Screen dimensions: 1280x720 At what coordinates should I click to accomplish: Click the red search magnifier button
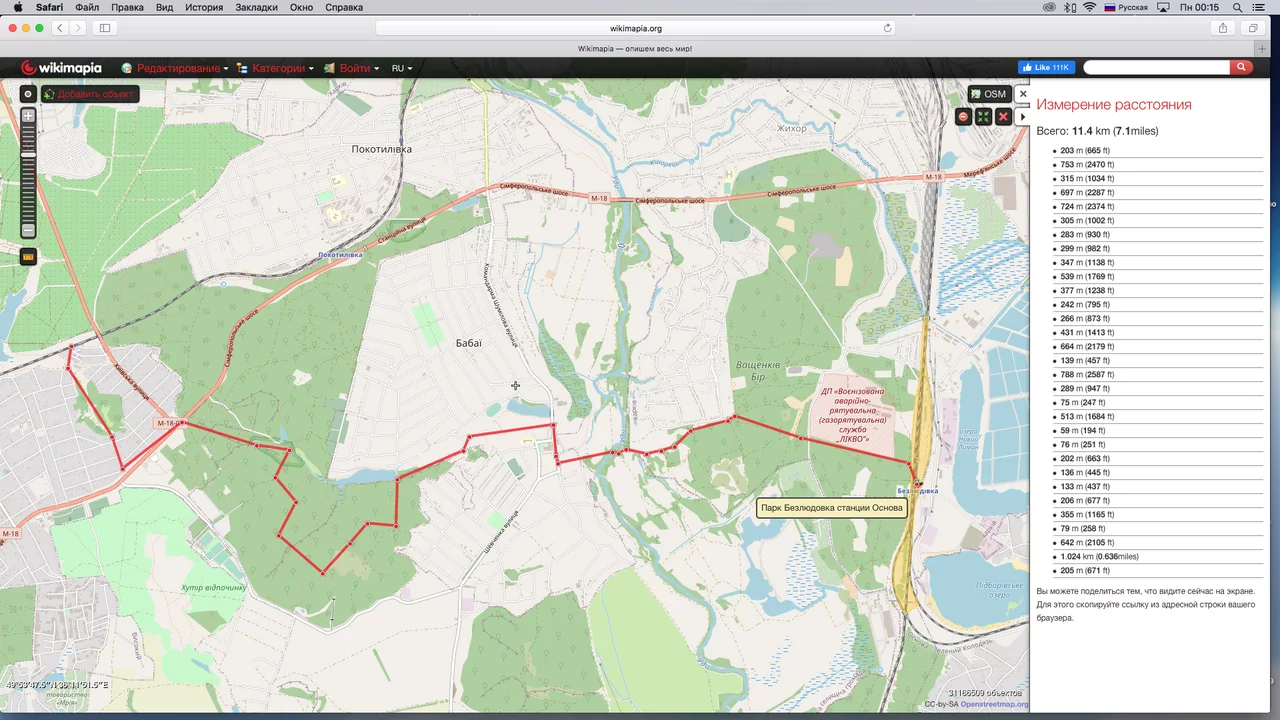[1241, 67]
